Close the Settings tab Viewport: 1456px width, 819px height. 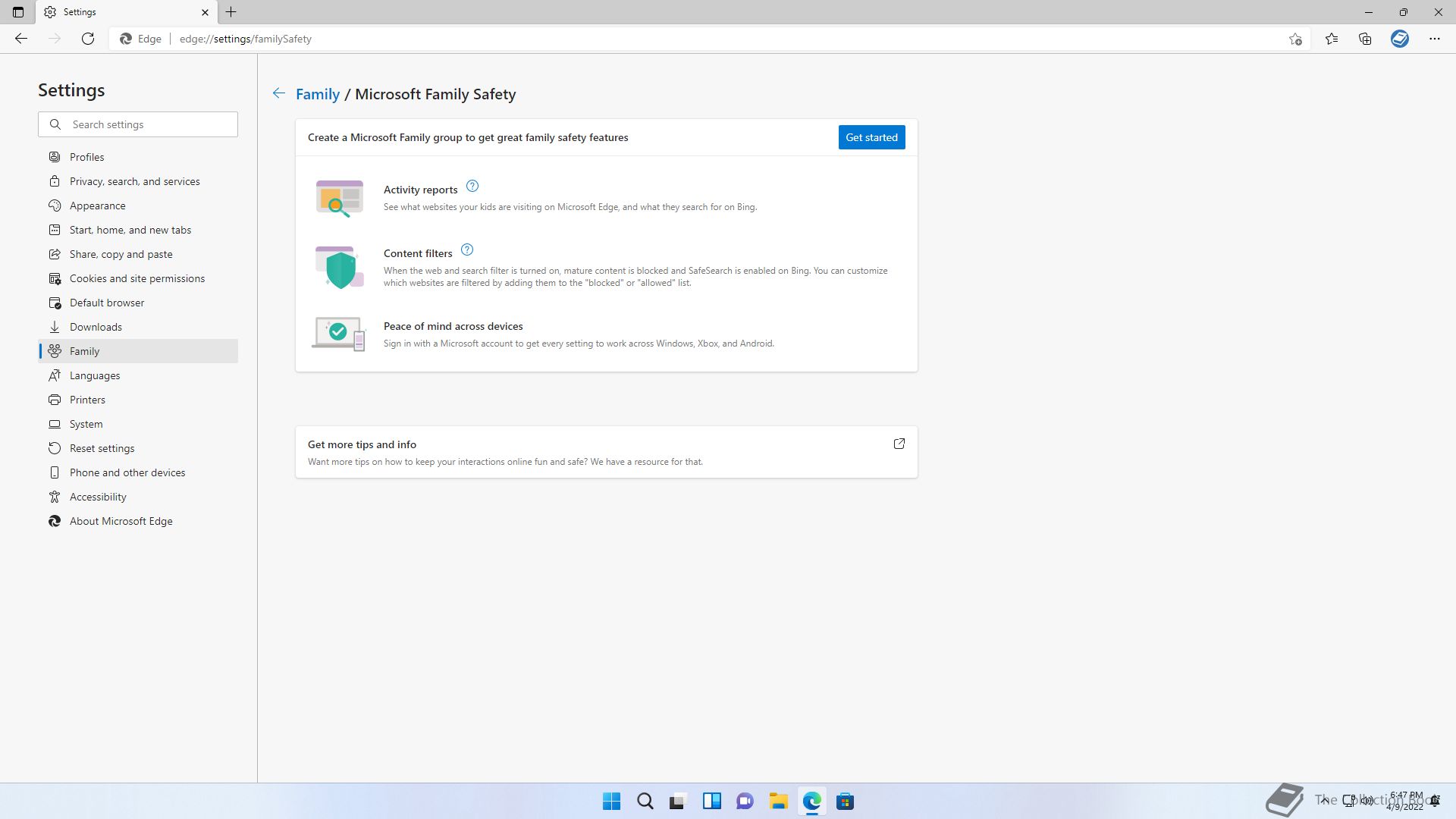click(x=205, y=12)
